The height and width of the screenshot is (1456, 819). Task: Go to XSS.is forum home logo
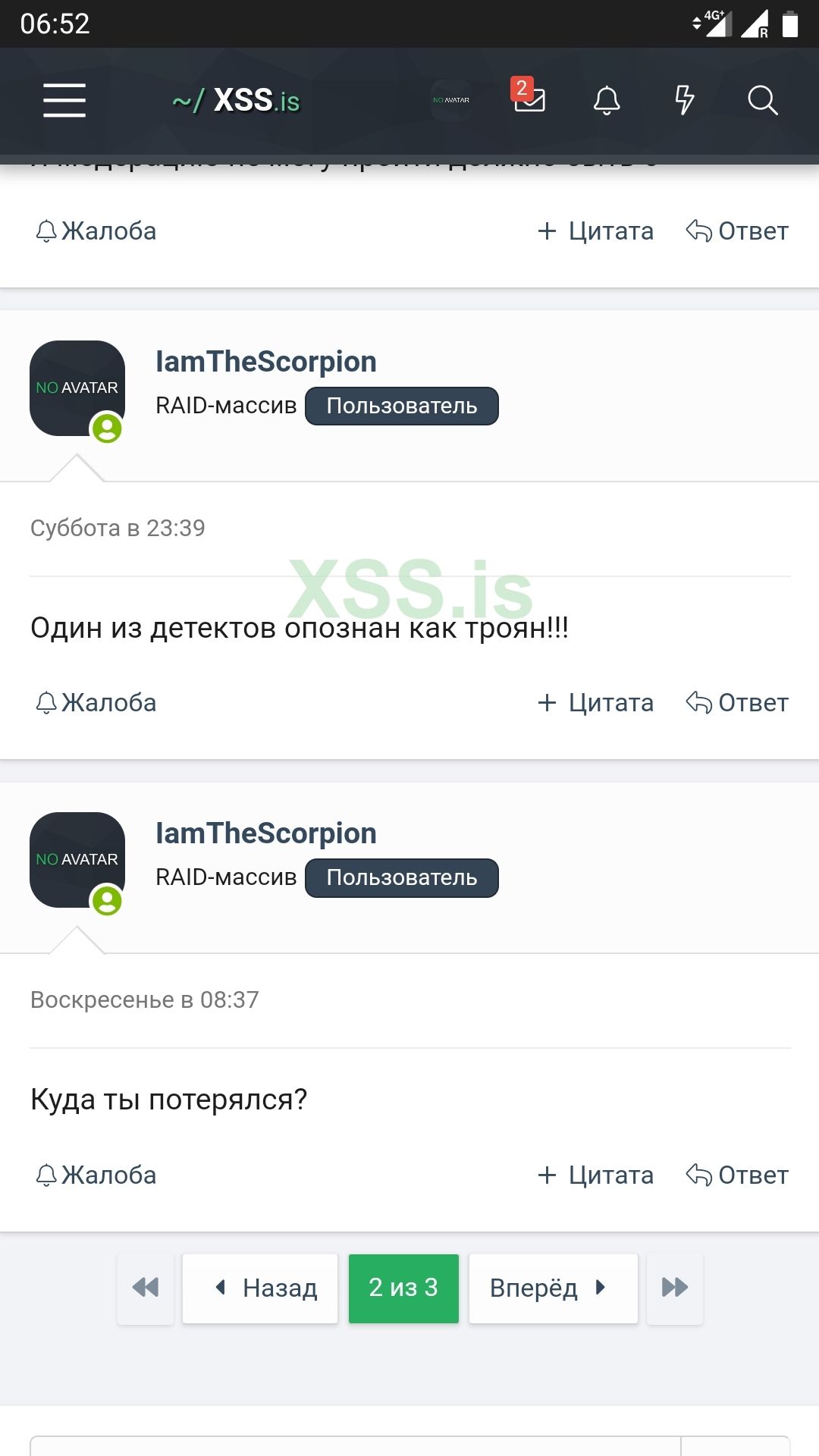[x=237, y=100]
